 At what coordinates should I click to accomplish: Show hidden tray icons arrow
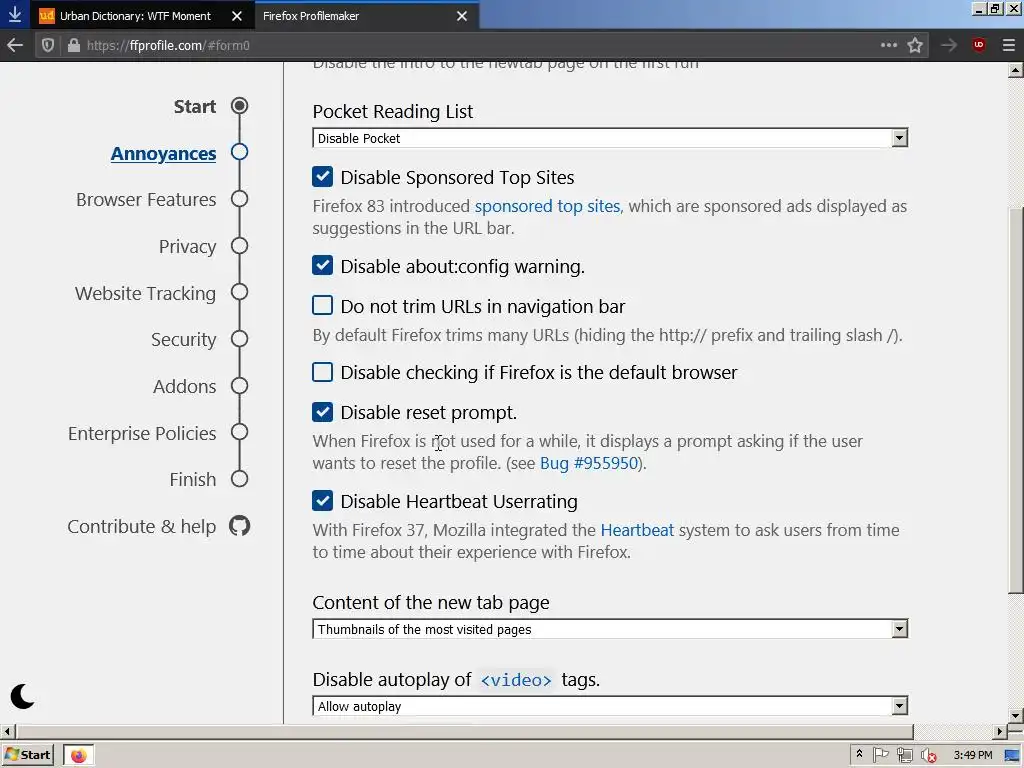coord(859,754)
